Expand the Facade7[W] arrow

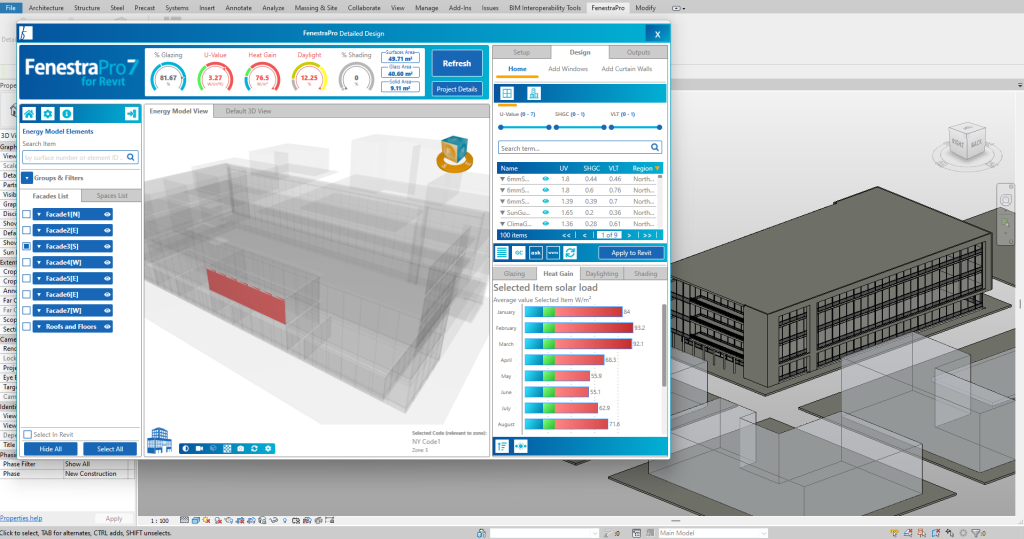39,310
